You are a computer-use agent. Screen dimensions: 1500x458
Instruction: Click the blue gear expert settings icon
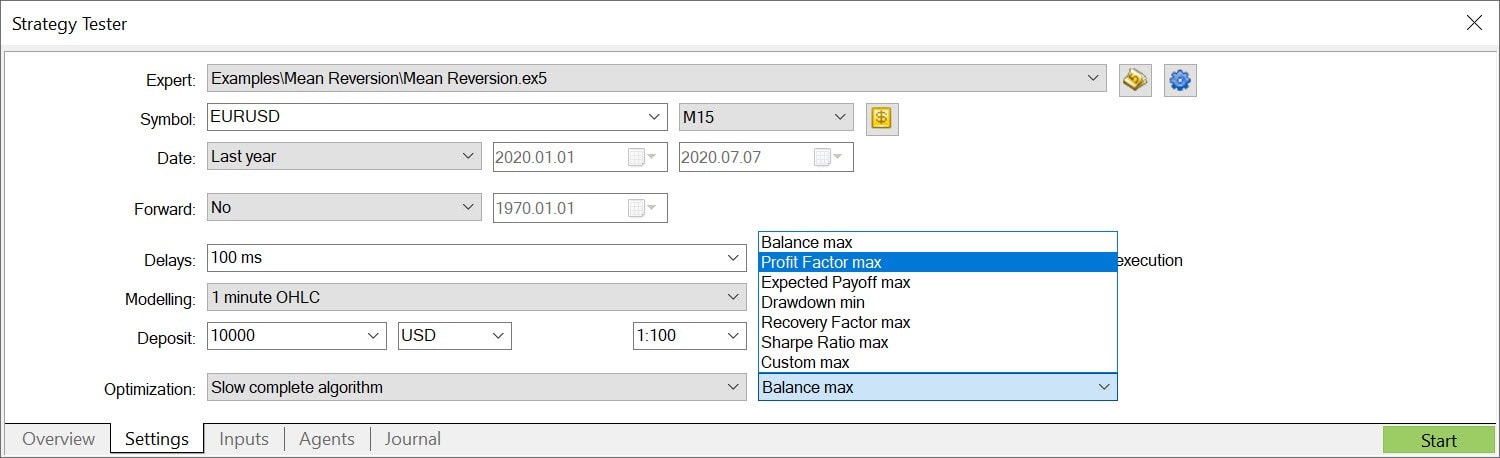coord(1180,81)
